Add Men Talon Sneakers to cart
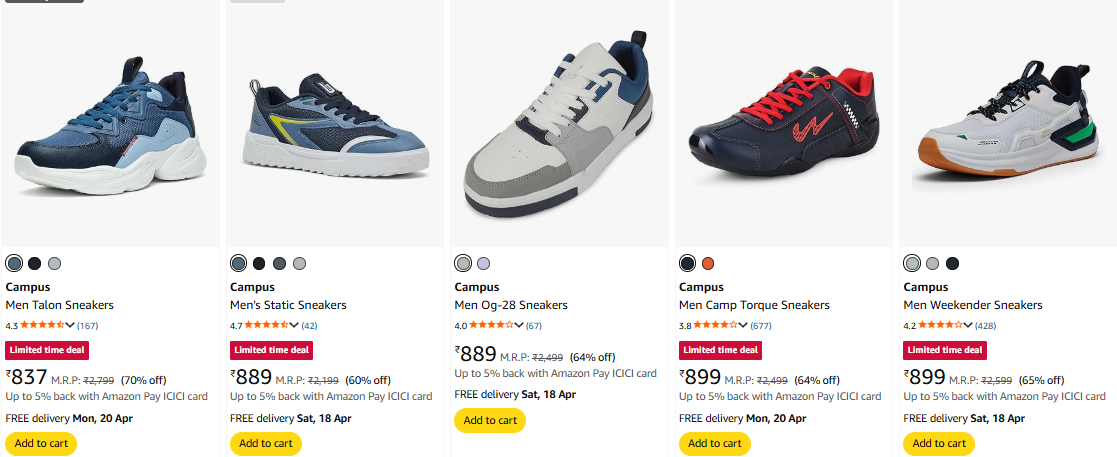The image size is (1117, 457). pyautogui.click(x=41, y=443)
